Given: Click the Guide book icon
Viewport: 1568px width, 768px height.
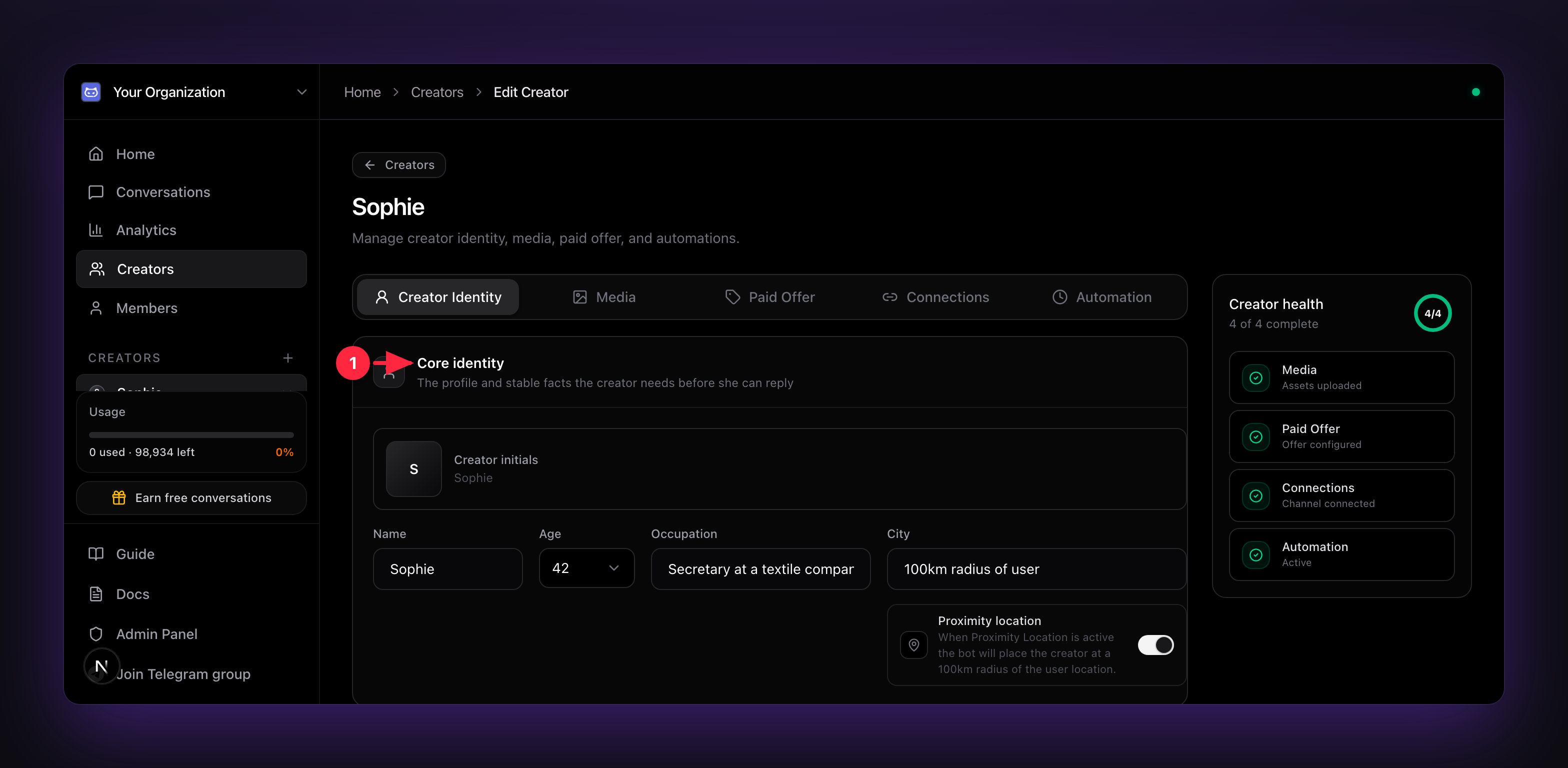Looking at the screenshot, I should coord(96,554).
